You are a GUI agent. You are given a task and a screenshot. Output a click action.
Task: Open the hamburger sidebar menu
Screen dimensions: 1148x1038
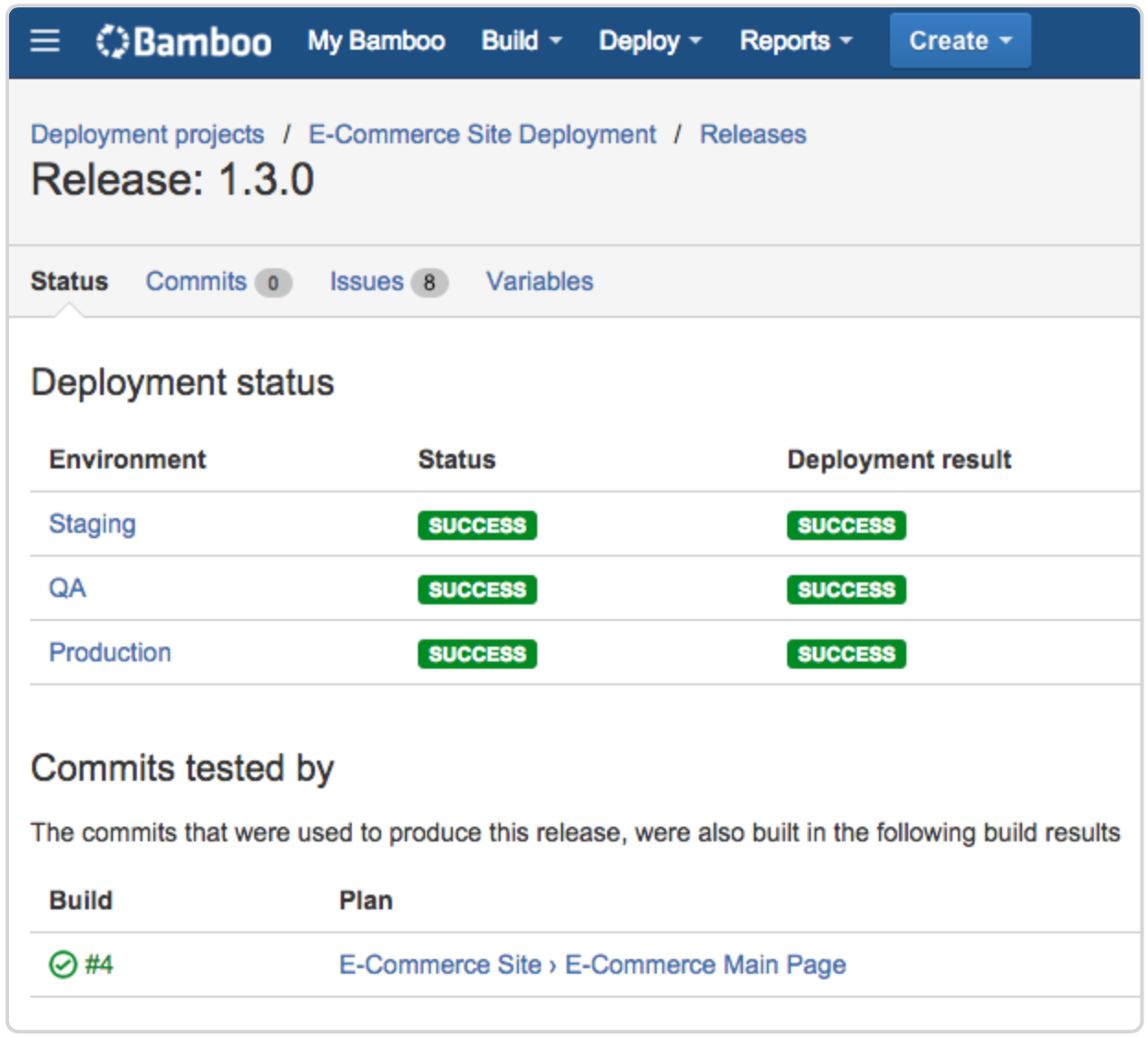tap(44, 40)
